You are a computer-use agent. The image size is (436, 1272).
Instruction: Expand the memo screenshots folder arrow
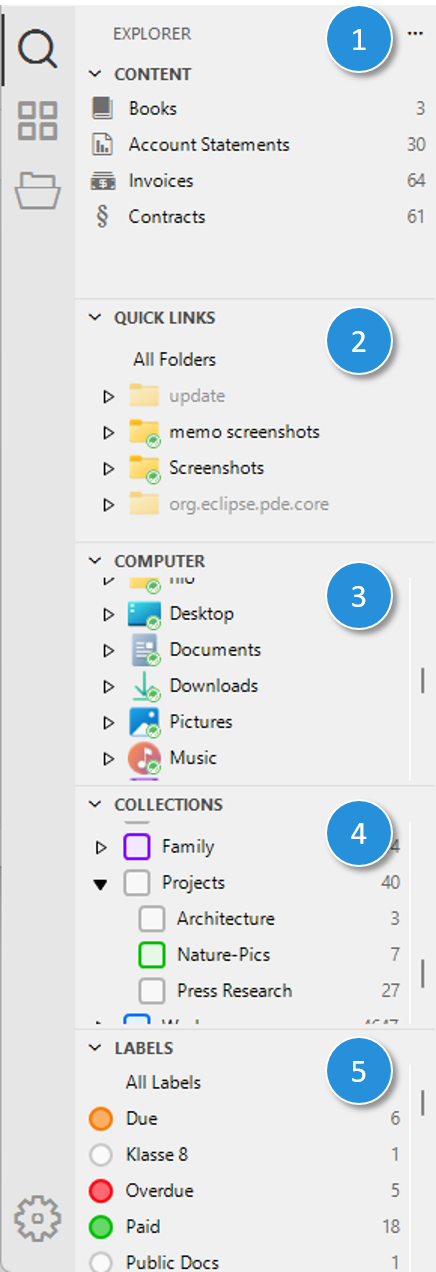tap(109, 433)
